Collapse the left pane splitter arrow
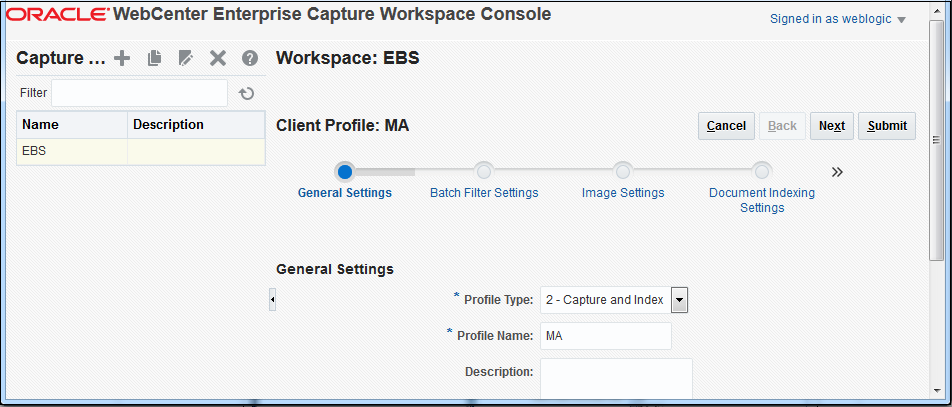952x407 pixels. coord(272,299)
